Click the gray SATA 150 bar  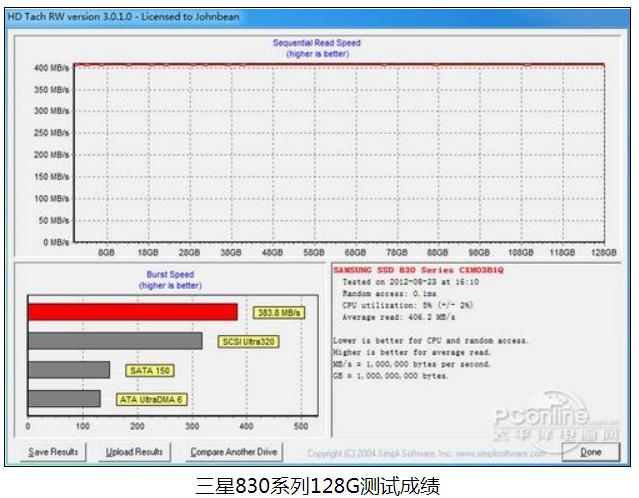point(69,370)
